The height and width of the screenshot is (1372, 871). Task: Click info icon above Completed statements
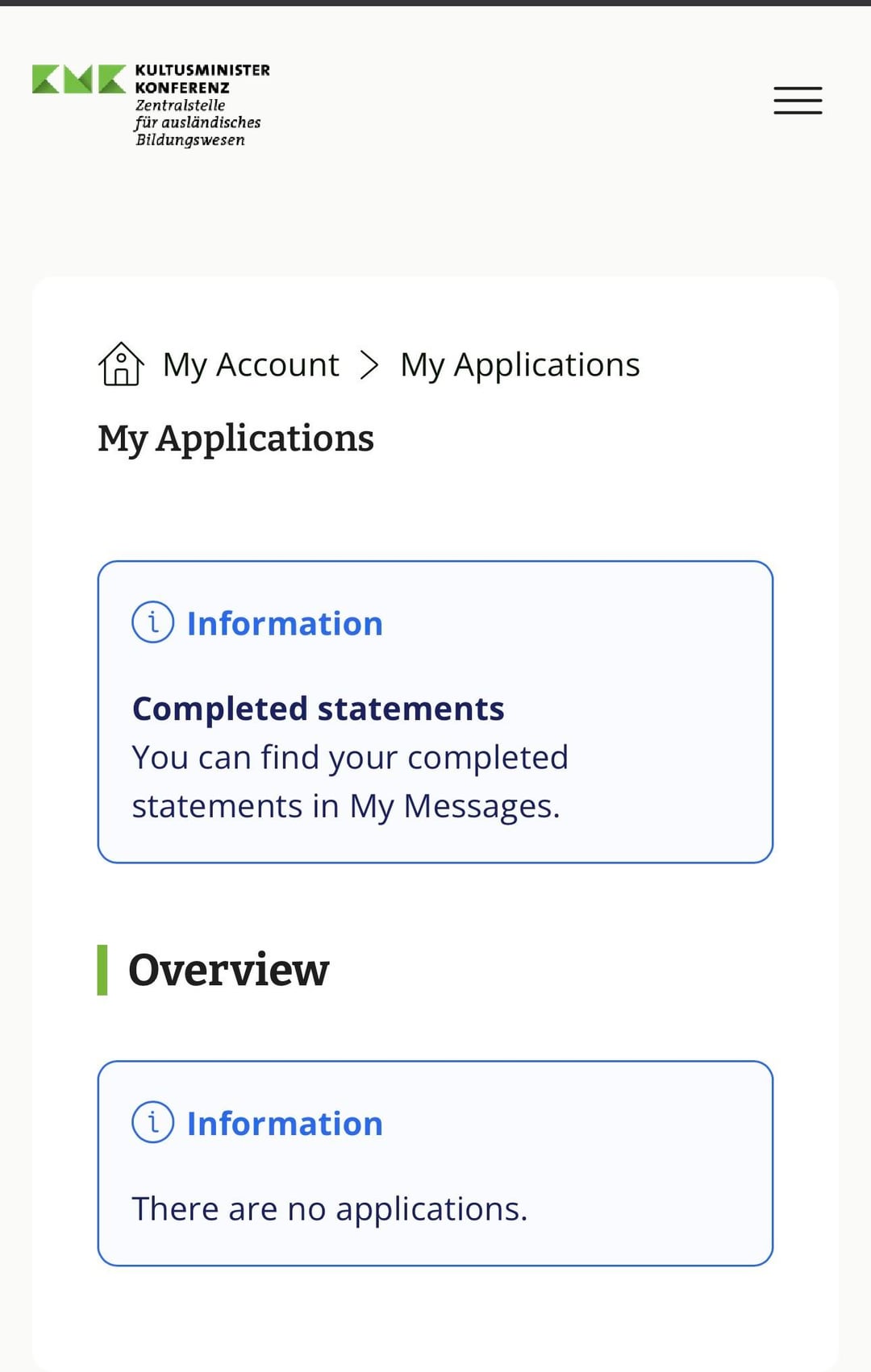pyautogui.click(x=152, y=622)
